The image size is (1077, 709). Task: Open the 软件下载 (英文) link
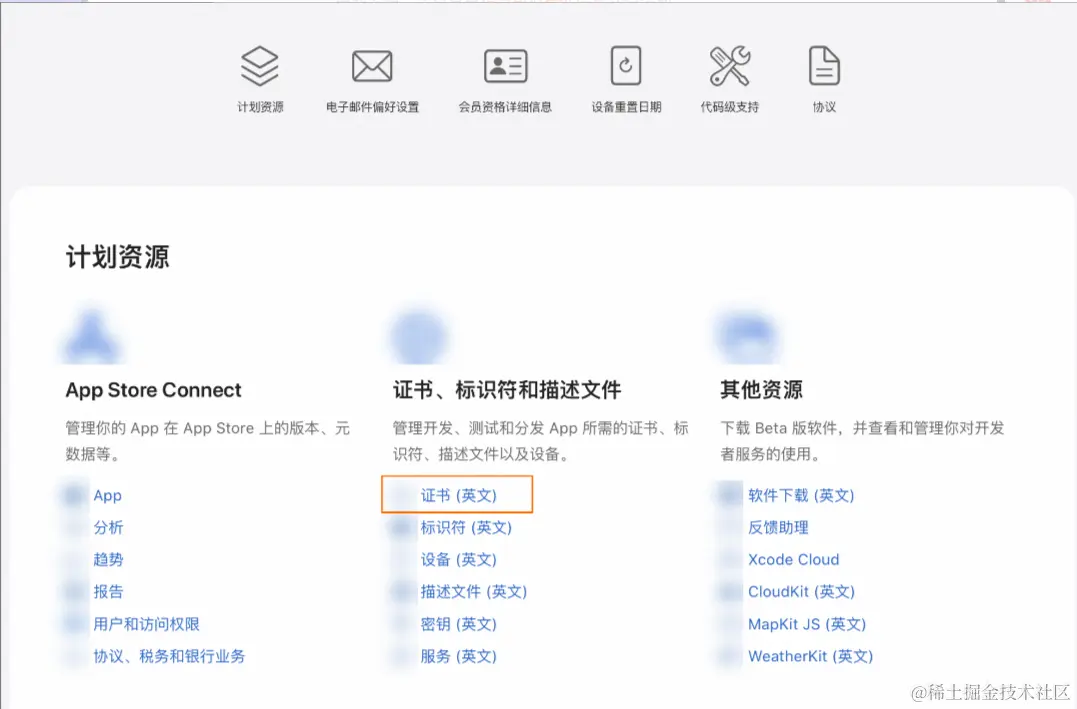[x=801, y=495]
